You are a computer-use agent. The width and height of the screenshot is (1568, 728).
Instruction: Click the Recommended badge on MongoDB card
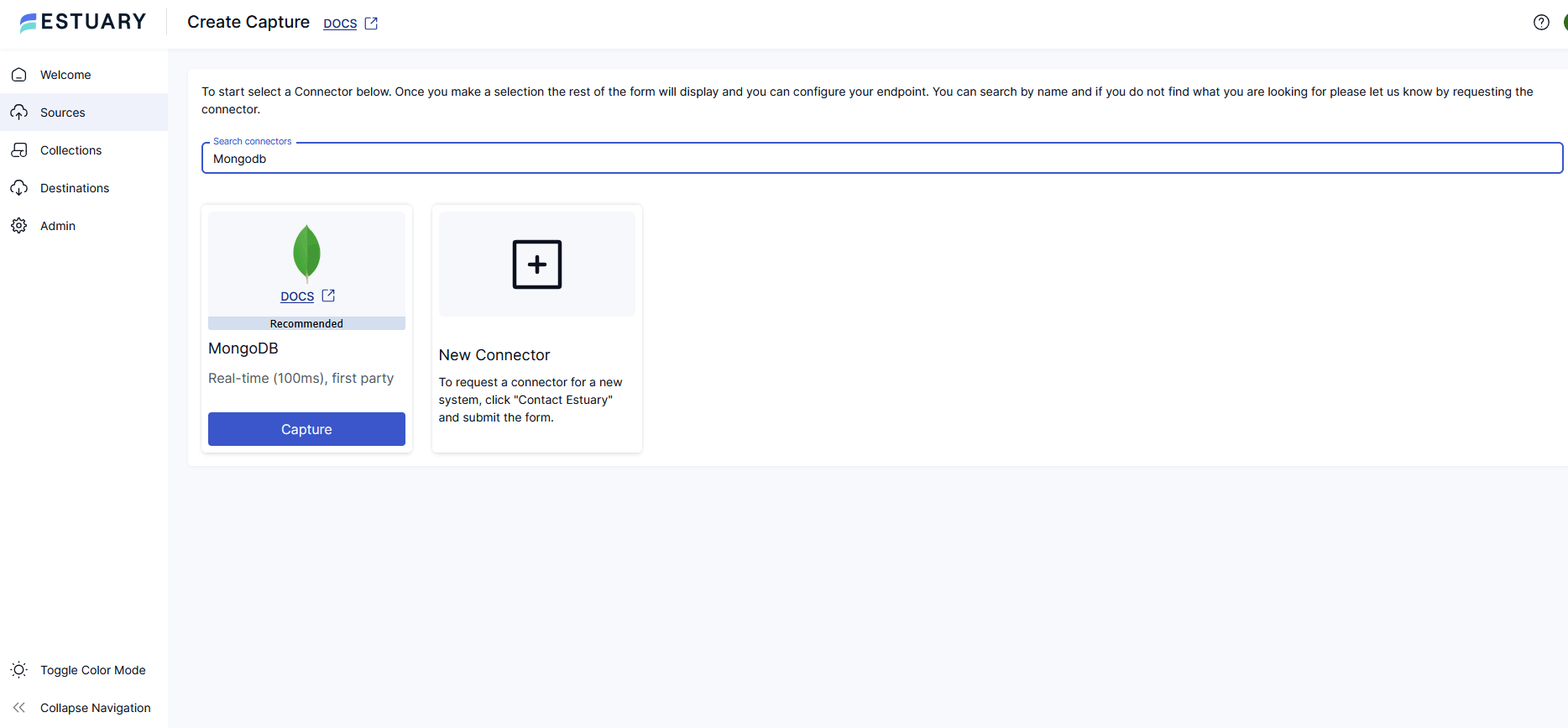coord(306,323)
